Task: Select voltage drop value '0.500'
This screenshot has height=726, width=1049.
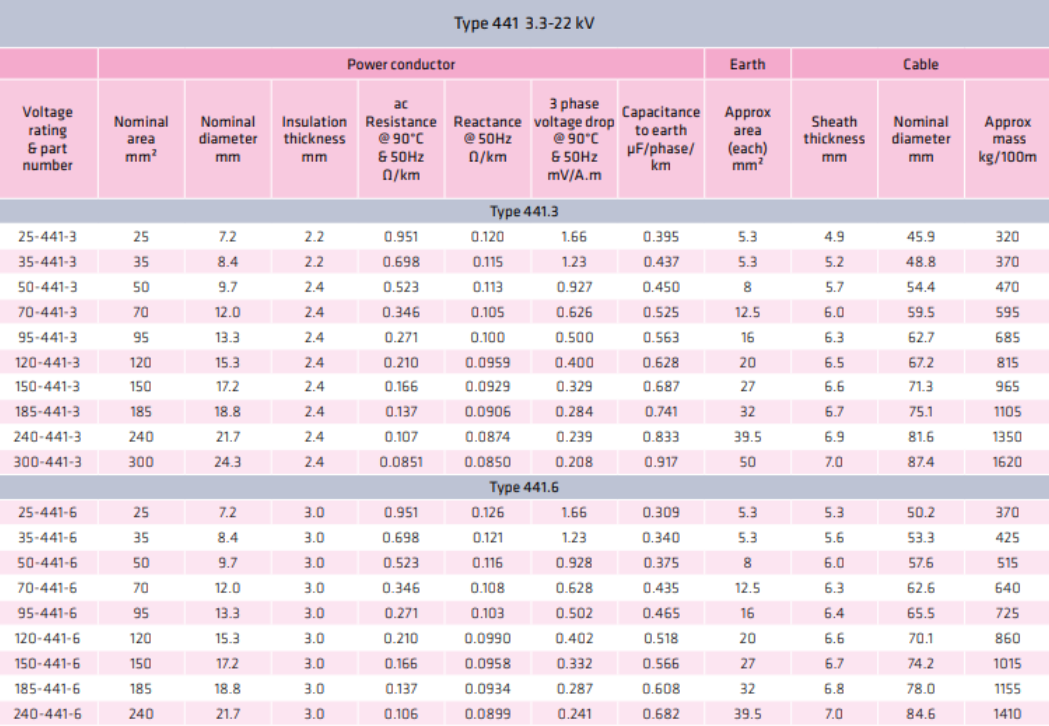Action: point(574,337)
